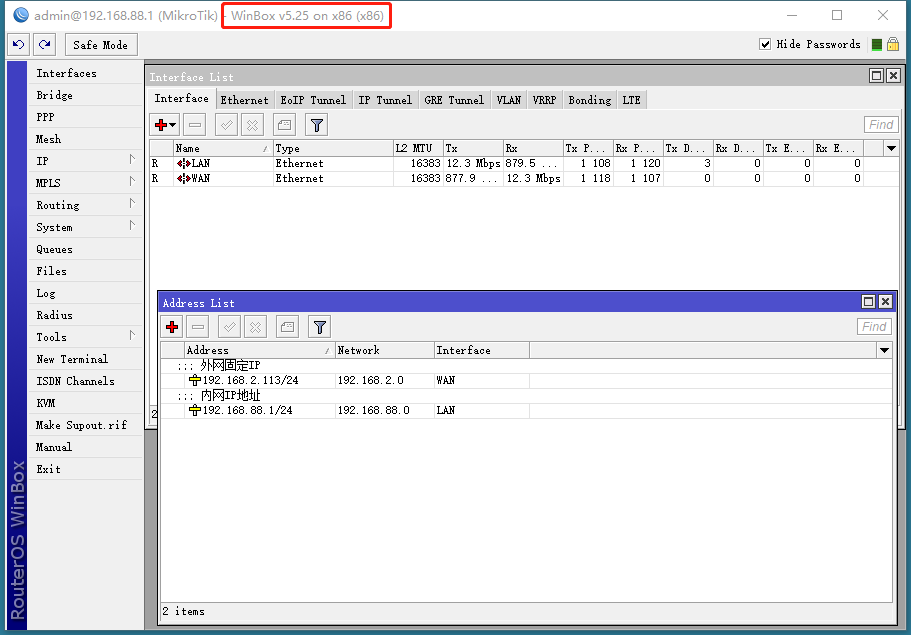
Task: Switch to the LTE tab
Action: [632, 100]
